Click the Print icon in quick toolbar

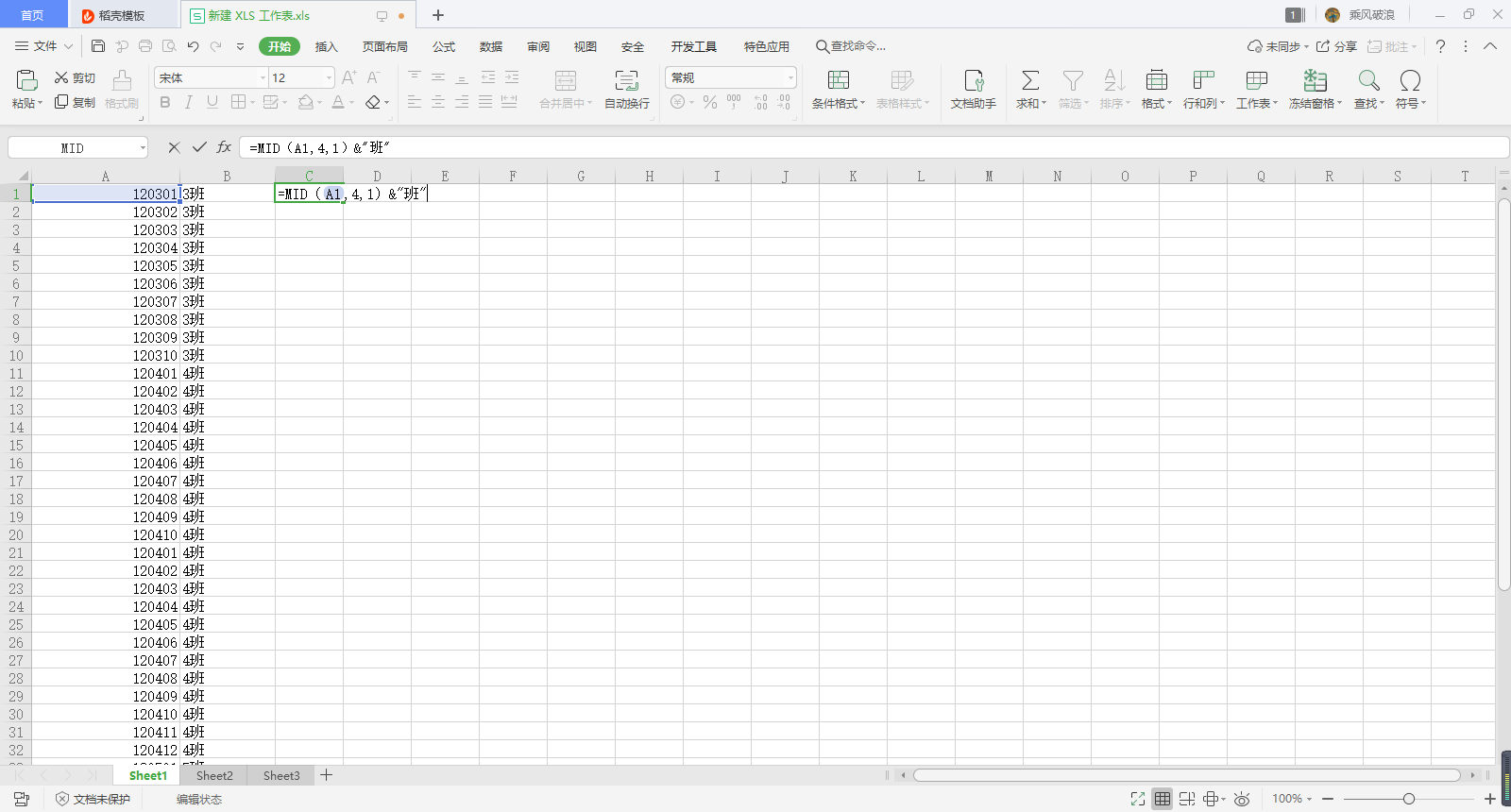pos(144,45)
